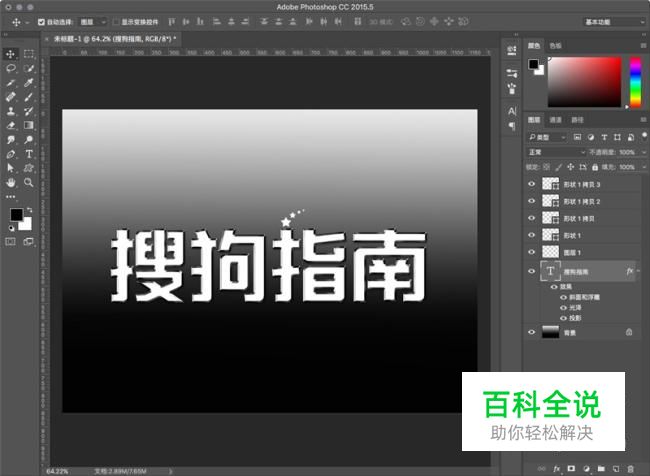Select the Move tool in toolbox

(11, 54)
